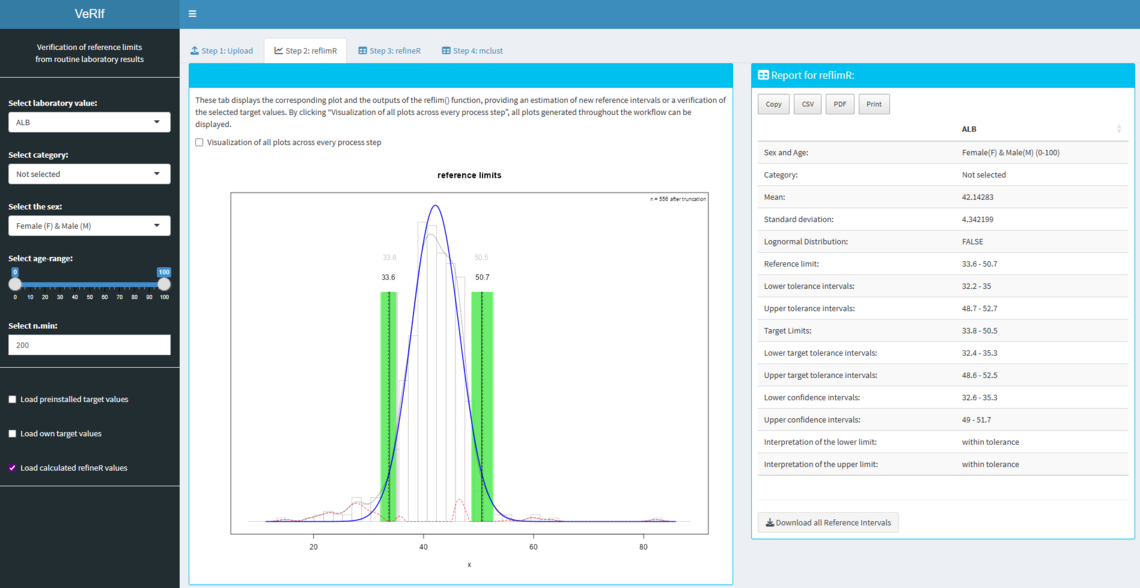Screen dimensions: 1140x588
Task: Go to Step 4: mclust tab
Action: click(x=472, y=51)
